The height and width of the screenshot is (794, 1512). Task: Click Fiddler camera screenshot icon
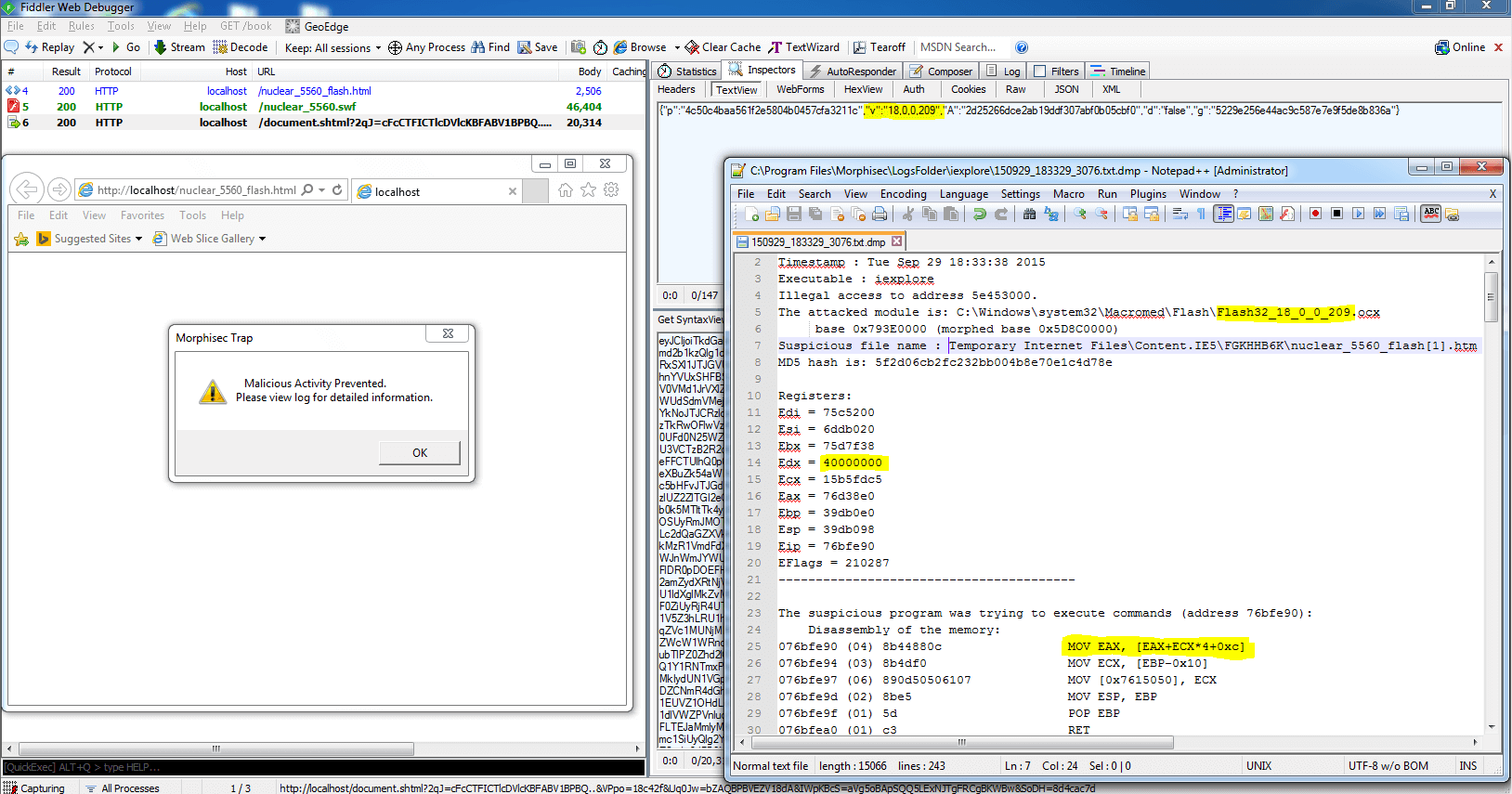tap(579, 47)
